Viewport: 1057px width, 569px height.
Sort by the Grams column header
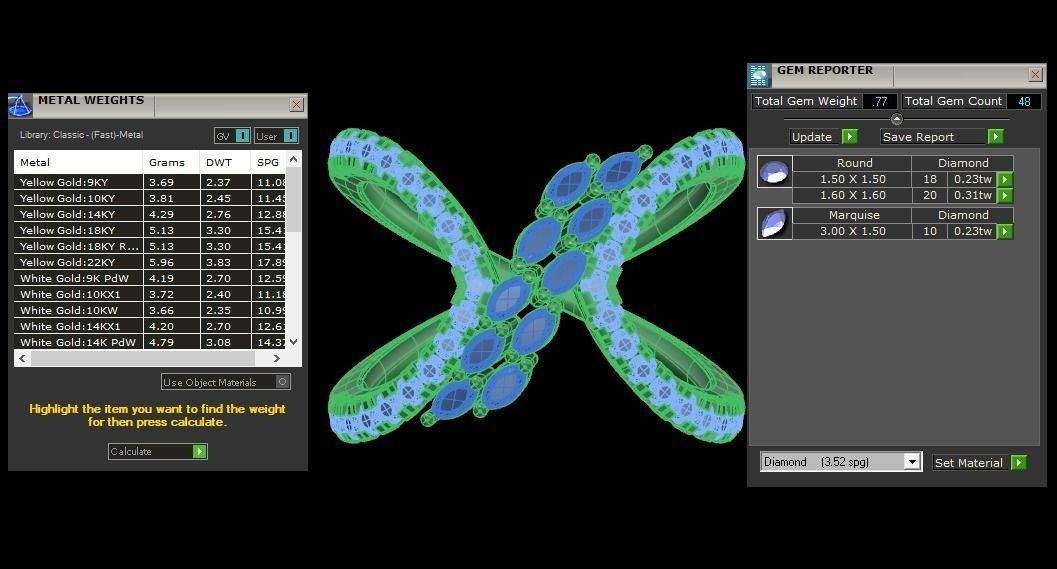pyautogui.click(x=171, y=162)
